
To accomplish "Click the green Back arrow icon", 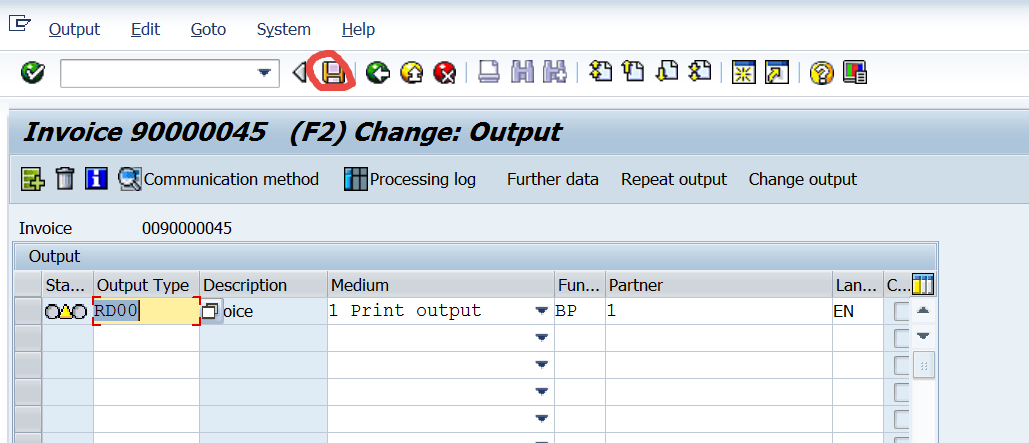I will pos(377,72).
